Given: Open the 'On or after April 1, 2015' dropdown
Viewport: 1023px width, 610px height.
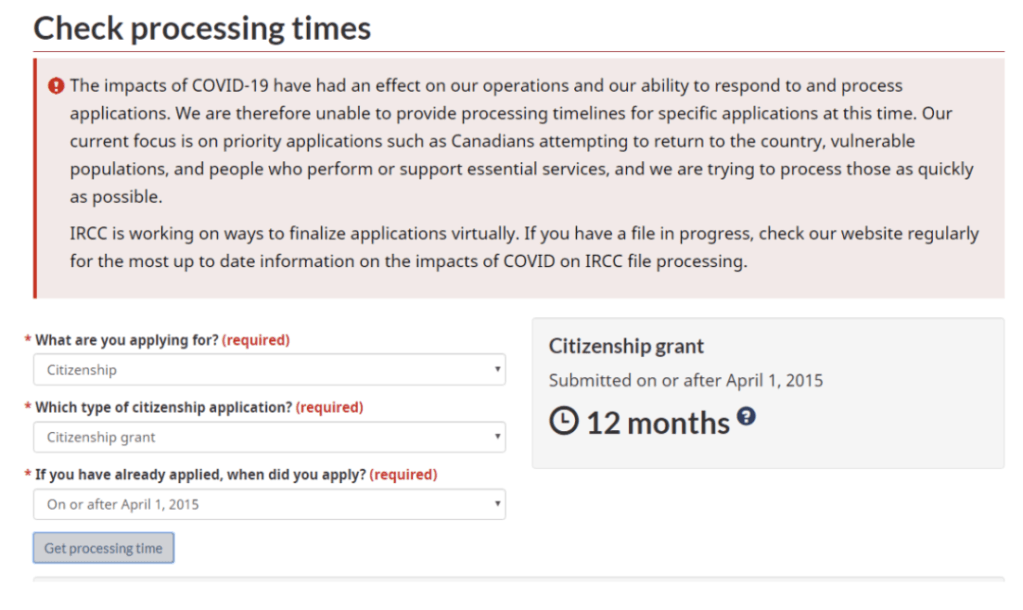Looking at the screenshot, I should pyautogui.click(x=269, y=504).
